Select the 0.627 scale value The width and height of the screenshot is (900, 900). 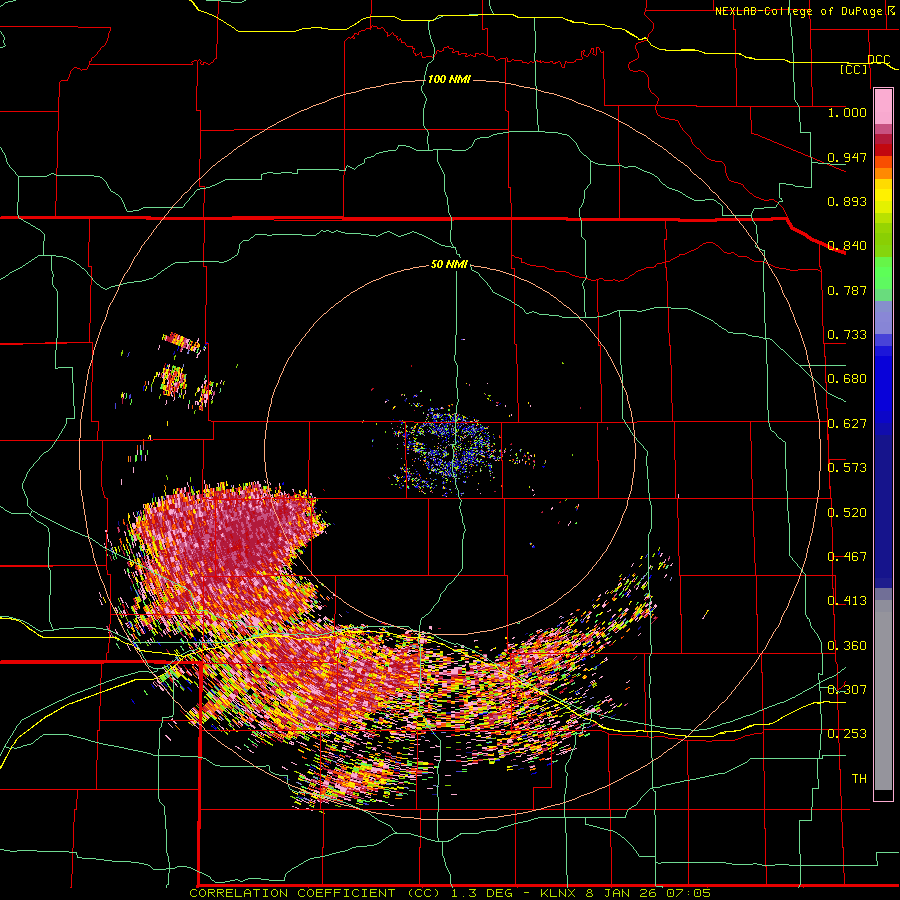pyautogui.click(x=847, y=424)
